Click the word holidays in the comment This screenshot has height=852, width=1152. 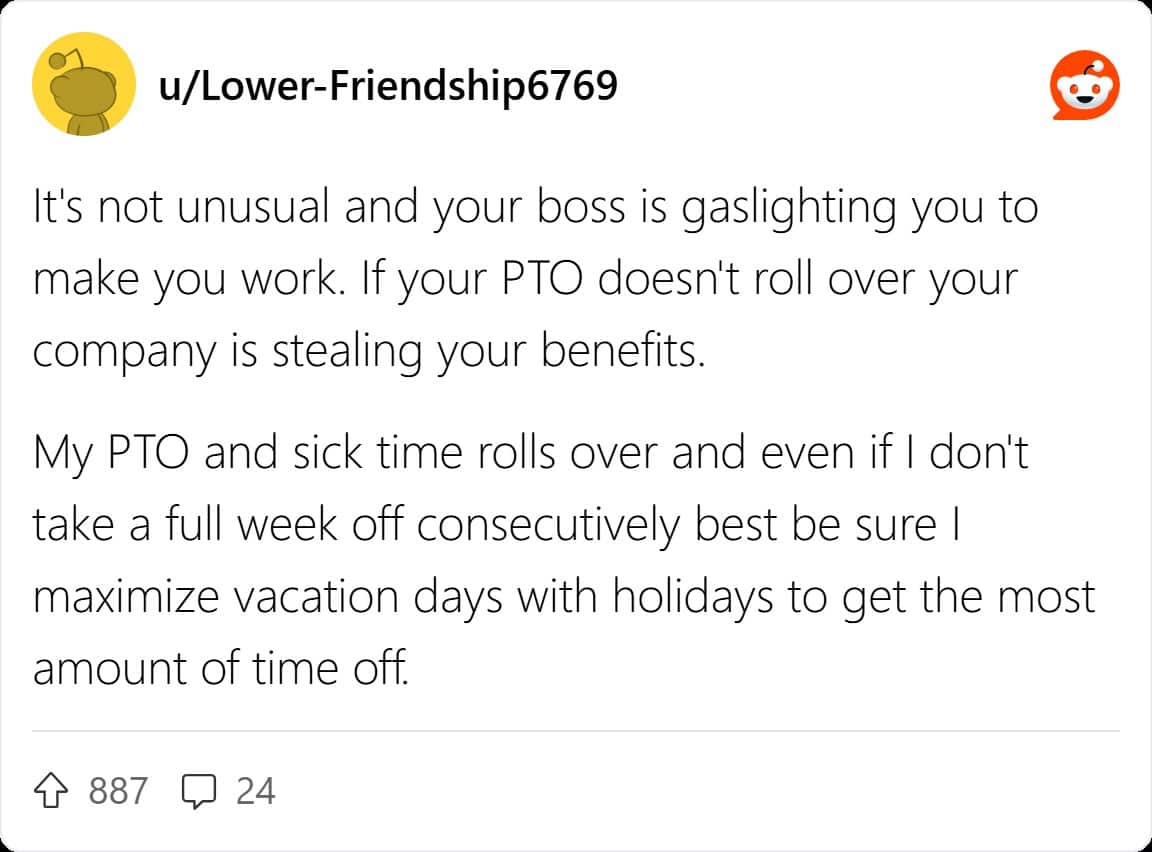tap(693, 597)
